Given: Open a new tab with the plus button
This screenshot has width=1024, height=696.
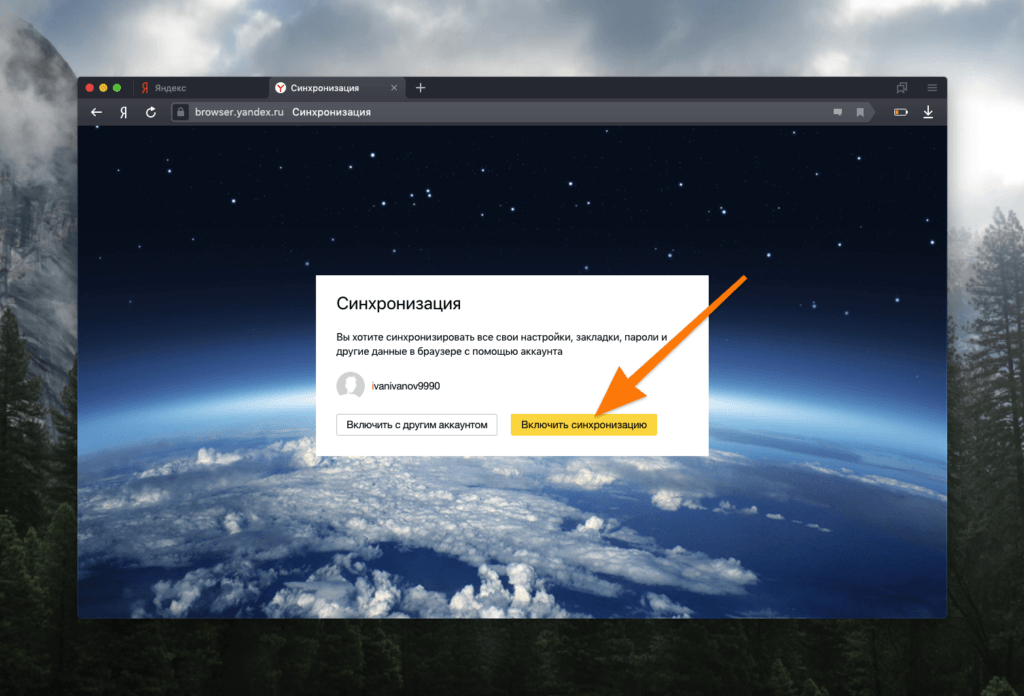Looking at the screenshot, I should tap(421, 87).
